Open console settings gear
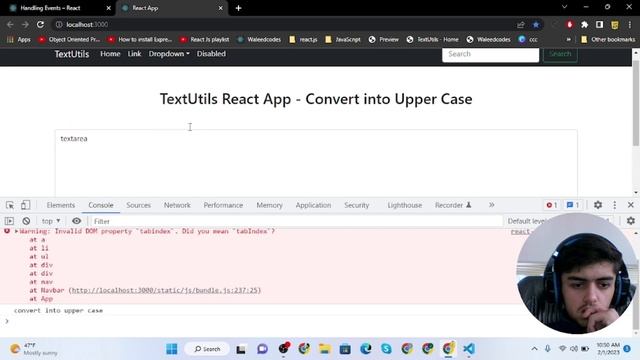Viewport: 640px width, 360px height. click(x=631, y=221)
